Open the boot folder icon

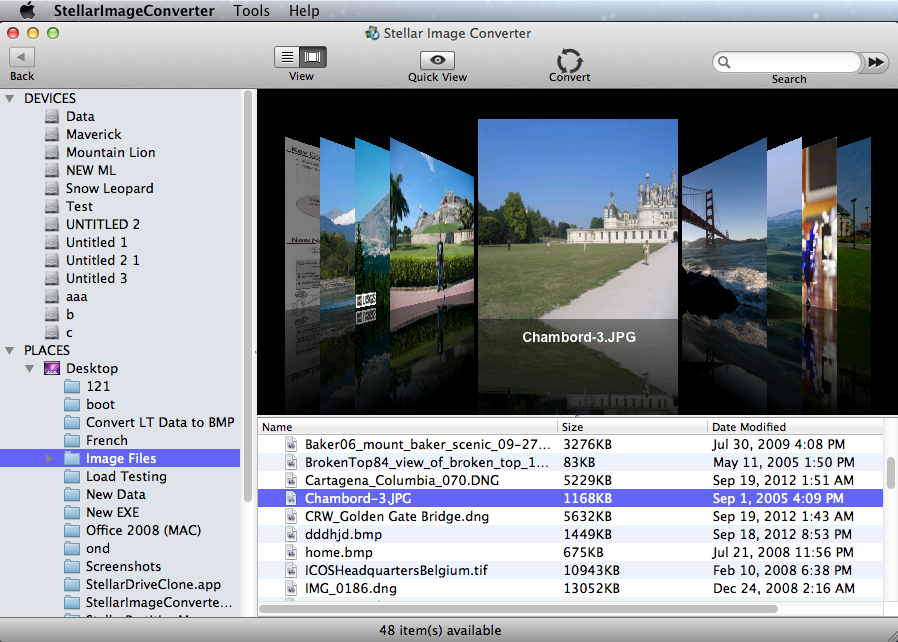click(72, 405)
